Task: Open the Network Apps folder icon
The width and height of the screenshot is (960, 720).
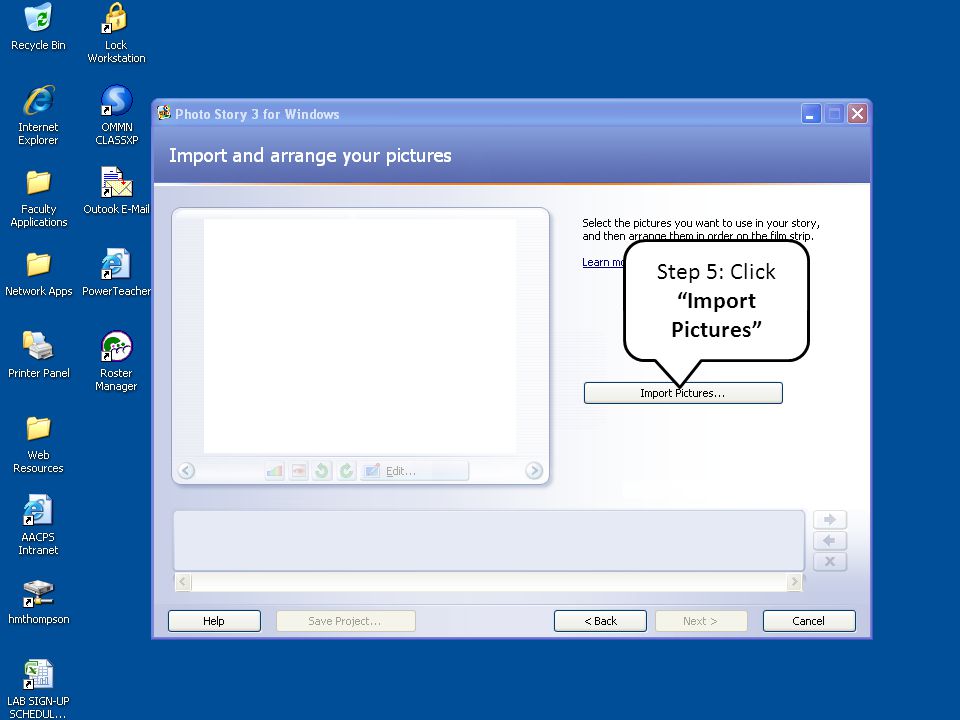Action: (x=39, y=273)
